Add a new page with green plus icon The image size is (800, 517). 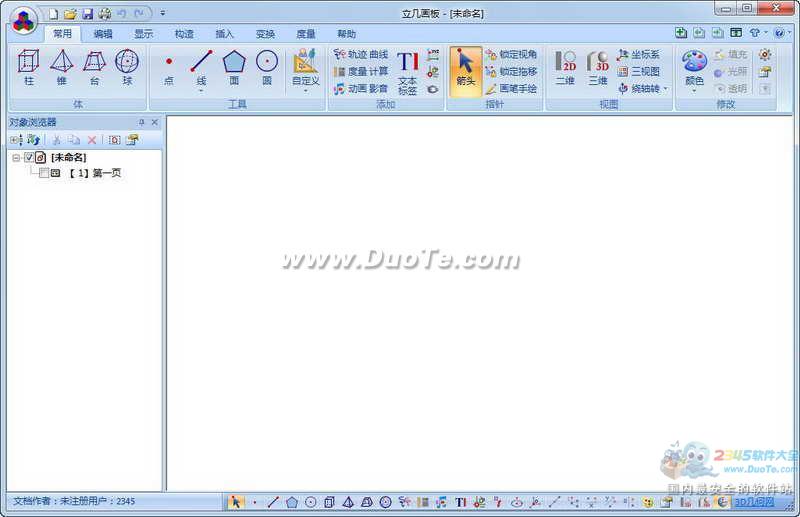[681, 33]
